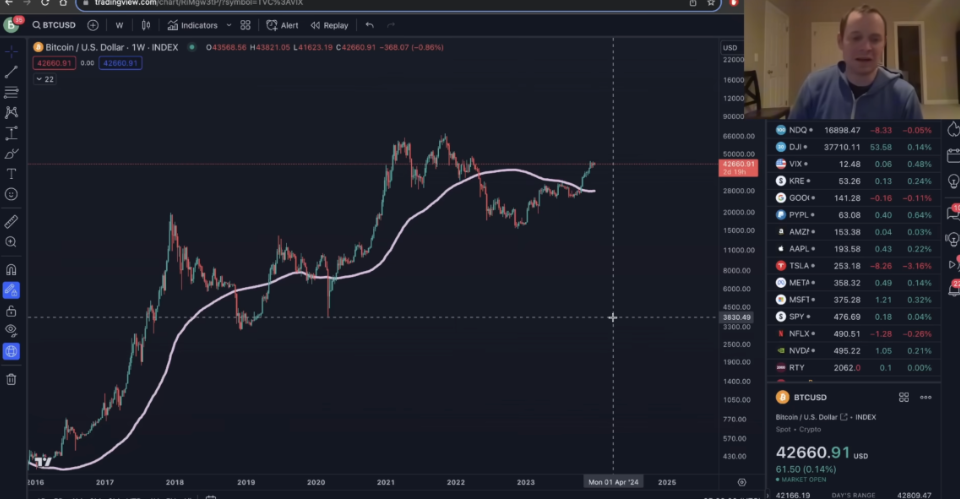
Task: Start bar Replay mode
Action: pos(329,25)
